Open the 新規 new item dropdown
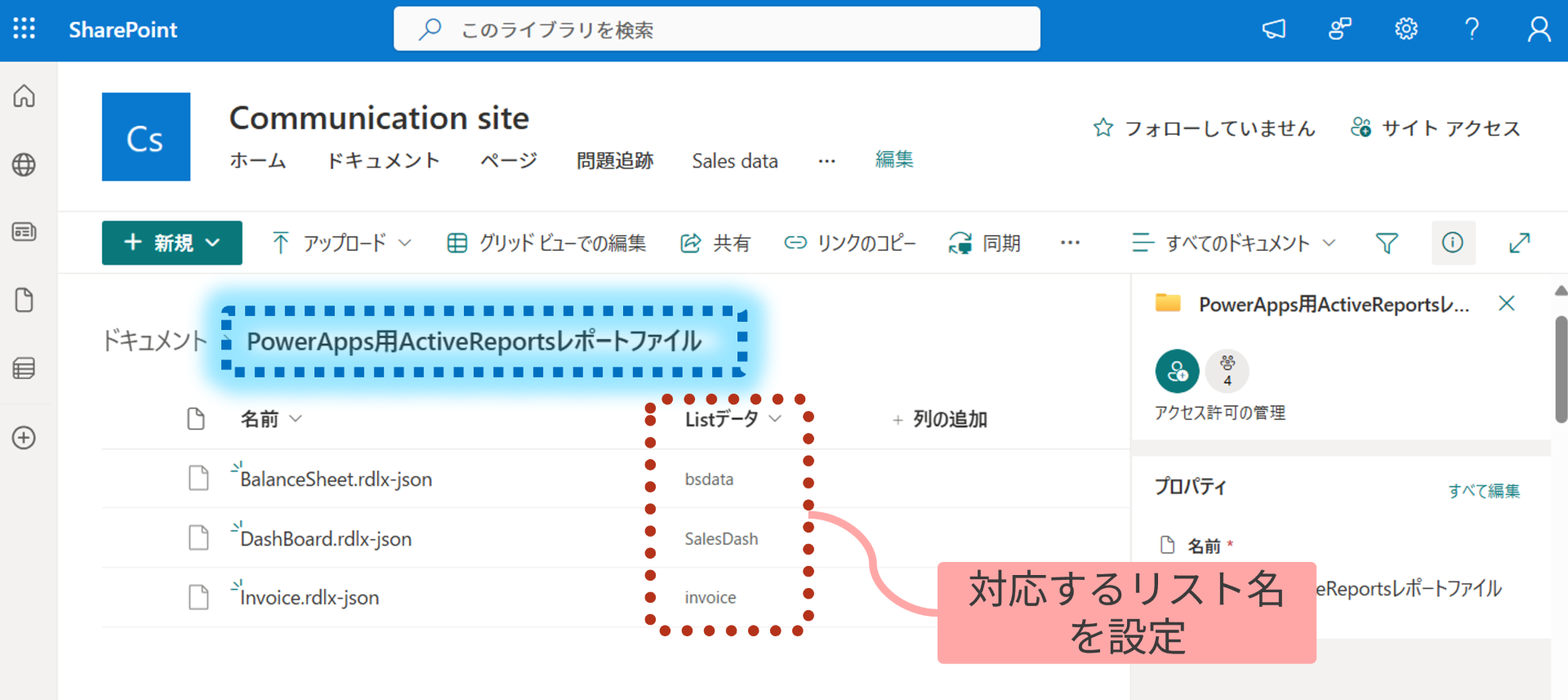This screenshot has width=1568, height=700. pyautogui.click(x=171, y=243)
